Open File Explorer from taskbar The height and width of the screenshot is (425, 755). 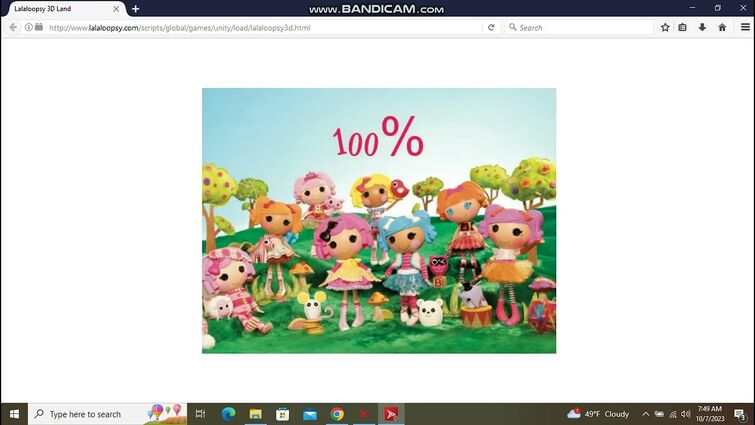pyautogui.click(x=255, y=414)
